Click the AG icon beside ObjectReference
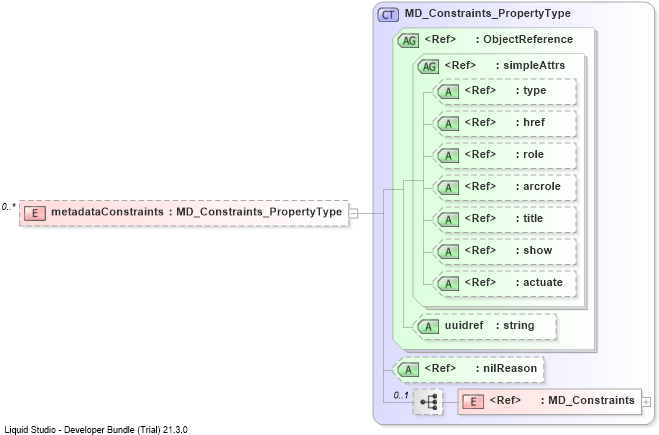 pyautogui.click(x=409, y=40)
